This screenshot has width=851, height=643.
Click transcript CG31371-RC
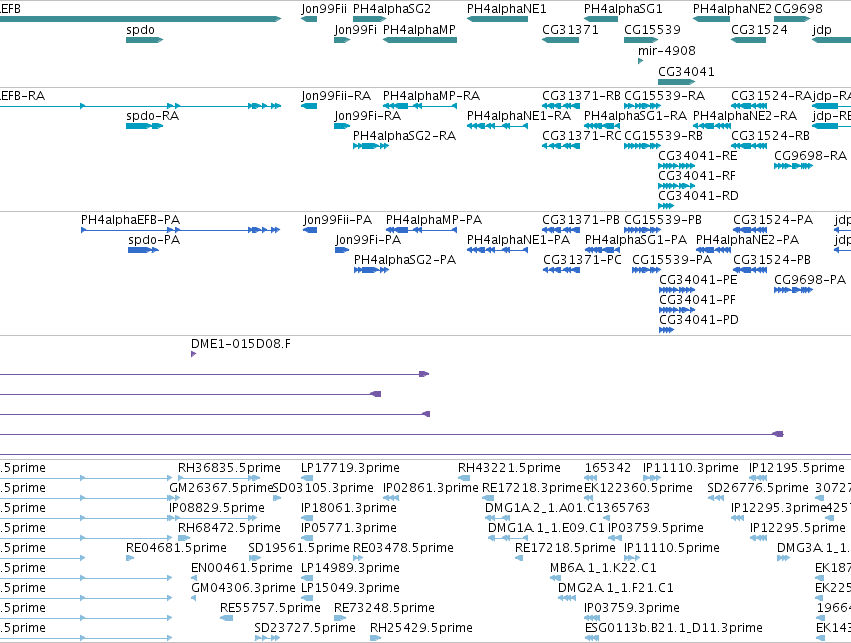click(x=561, y=146)
